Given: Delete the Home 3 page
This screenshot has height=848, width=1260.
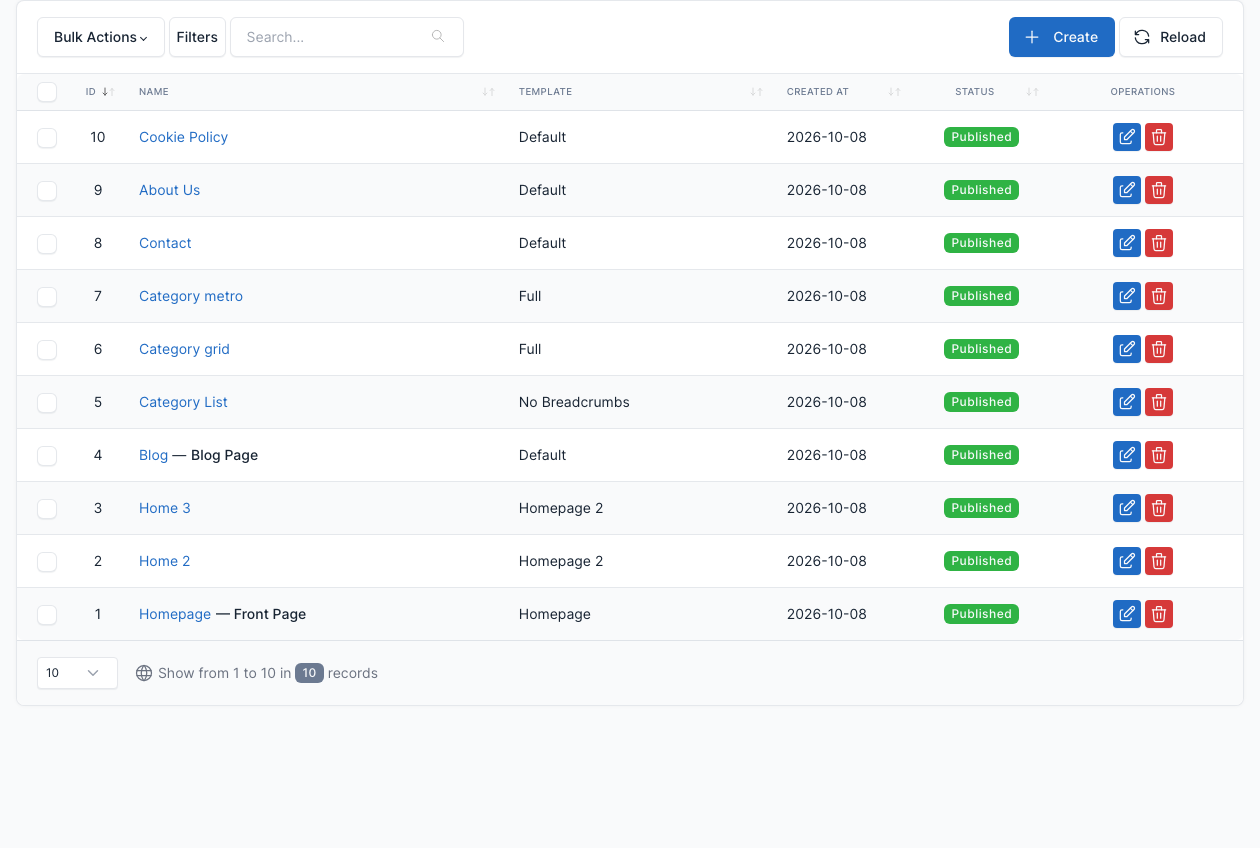Looking at the screenshot, I should (x=1159, y=508).
